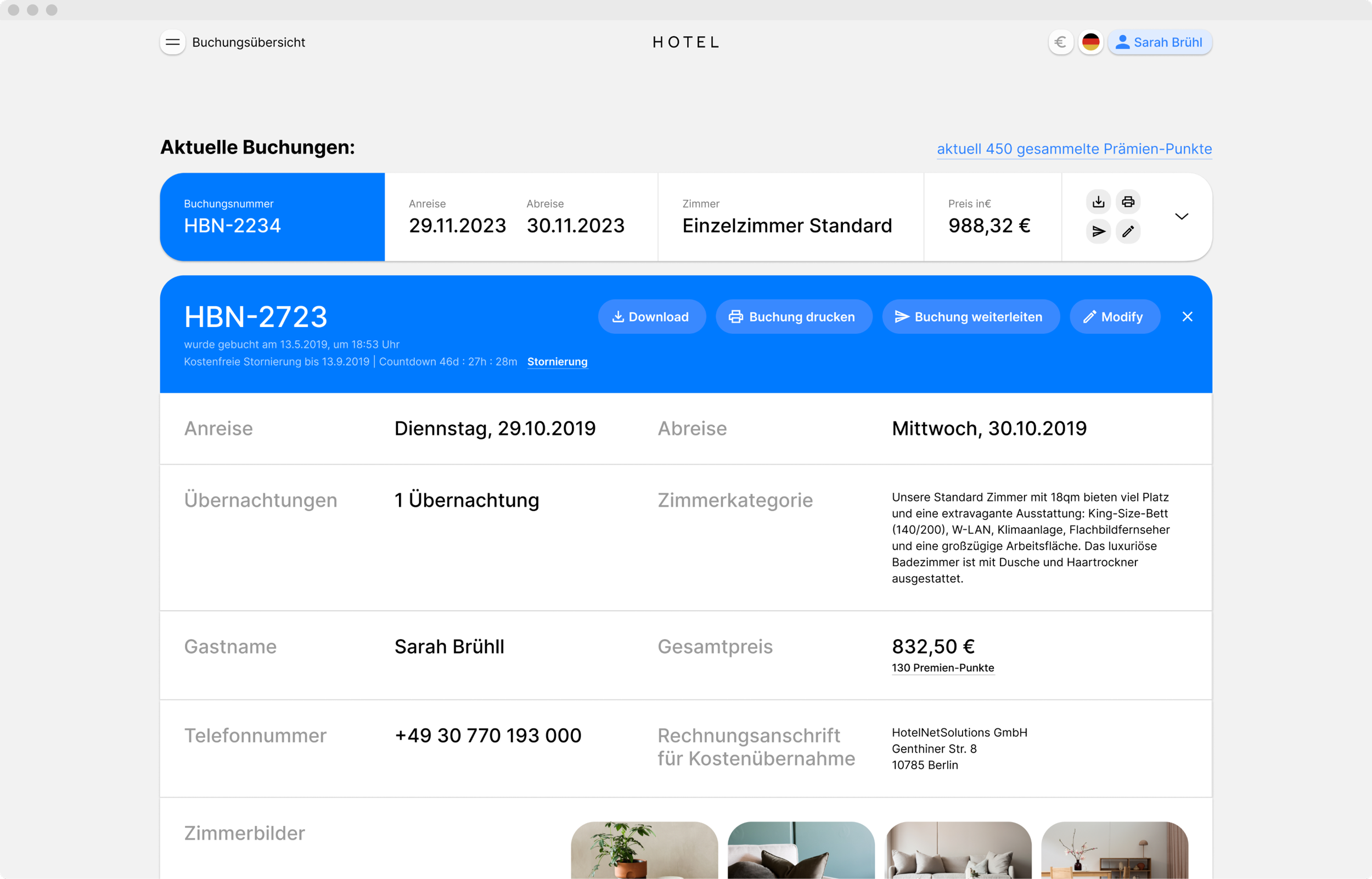Viewport: 1372px width, 879px height.
Task: Open the teal wall pillow room thumbnail
Action: (x=801, y=849)
